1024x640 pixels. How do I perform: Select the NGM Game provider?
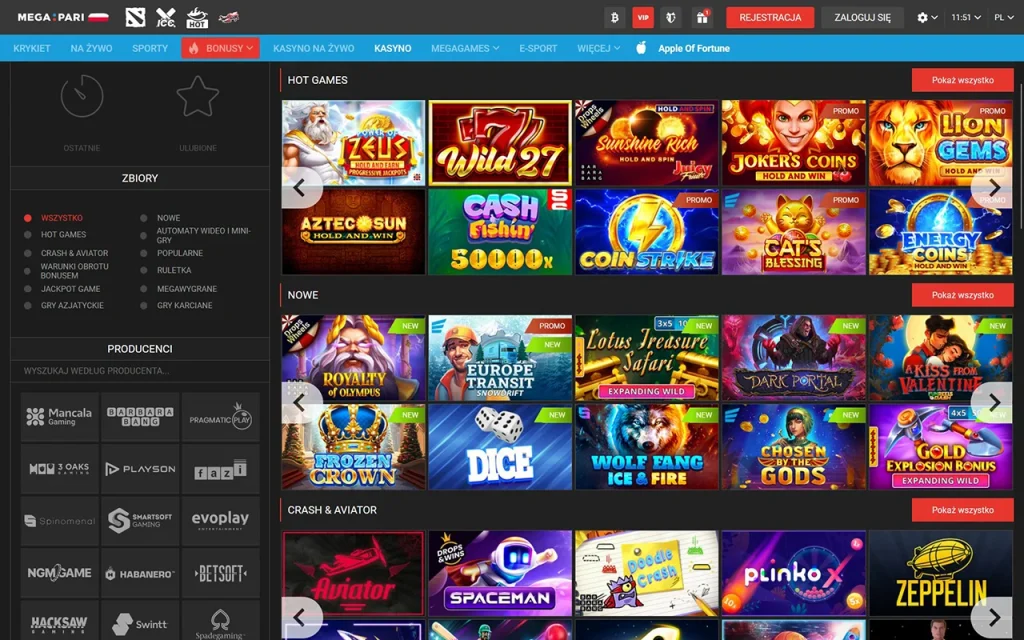59,573
